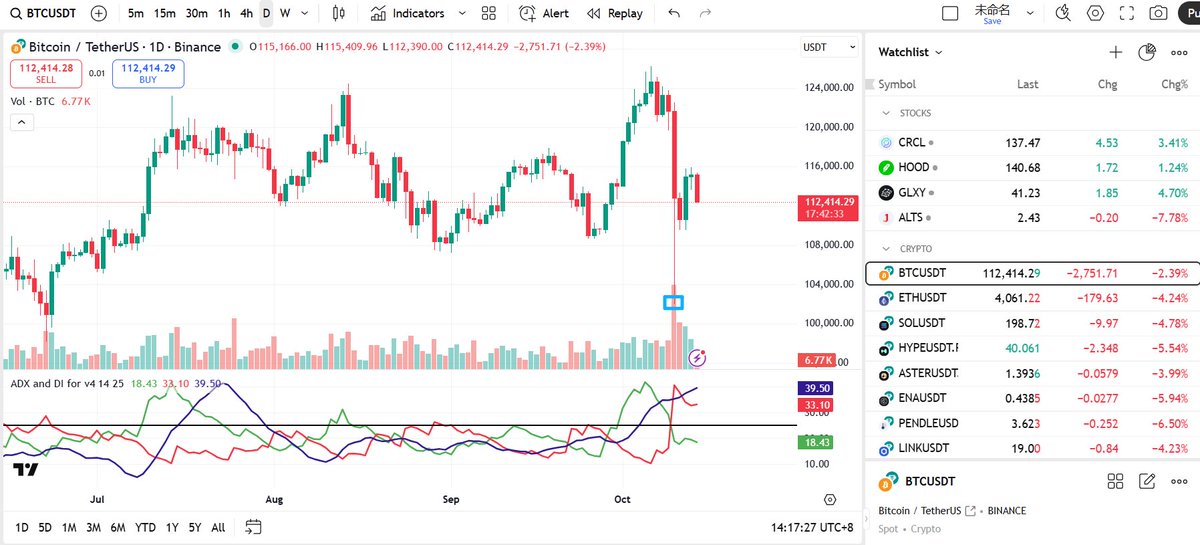Sort watchlist by Last column

[1027, 85]
